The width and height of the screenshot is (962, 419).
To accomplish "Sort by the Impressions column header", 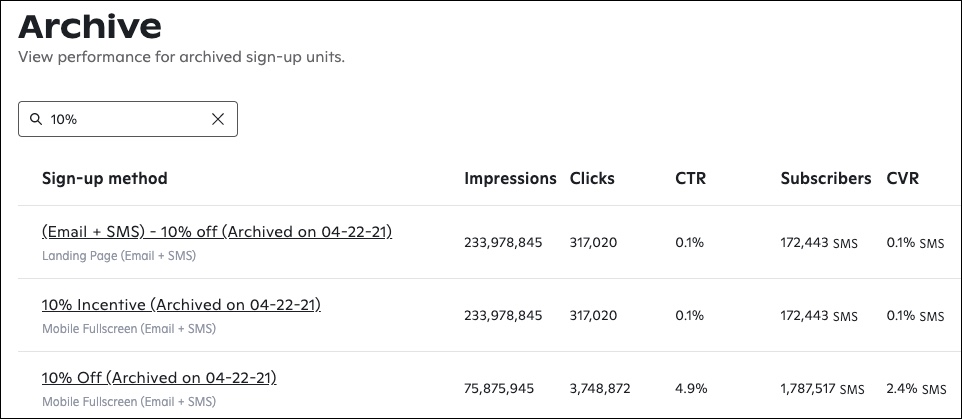I will tap(510, 178).
